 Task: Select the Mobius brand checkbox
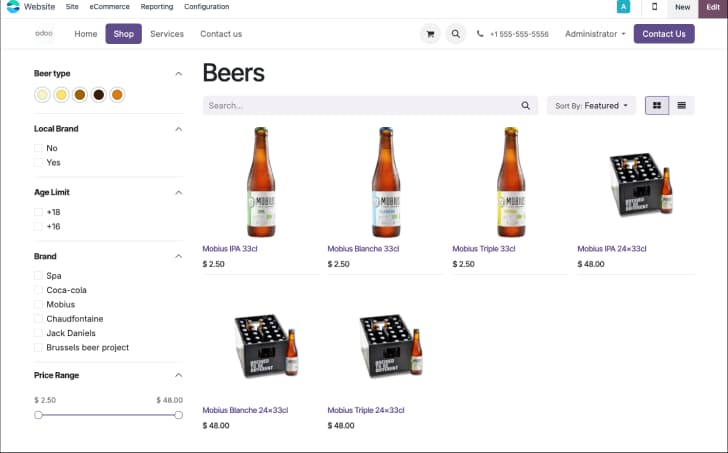click(x=38, y=304)
